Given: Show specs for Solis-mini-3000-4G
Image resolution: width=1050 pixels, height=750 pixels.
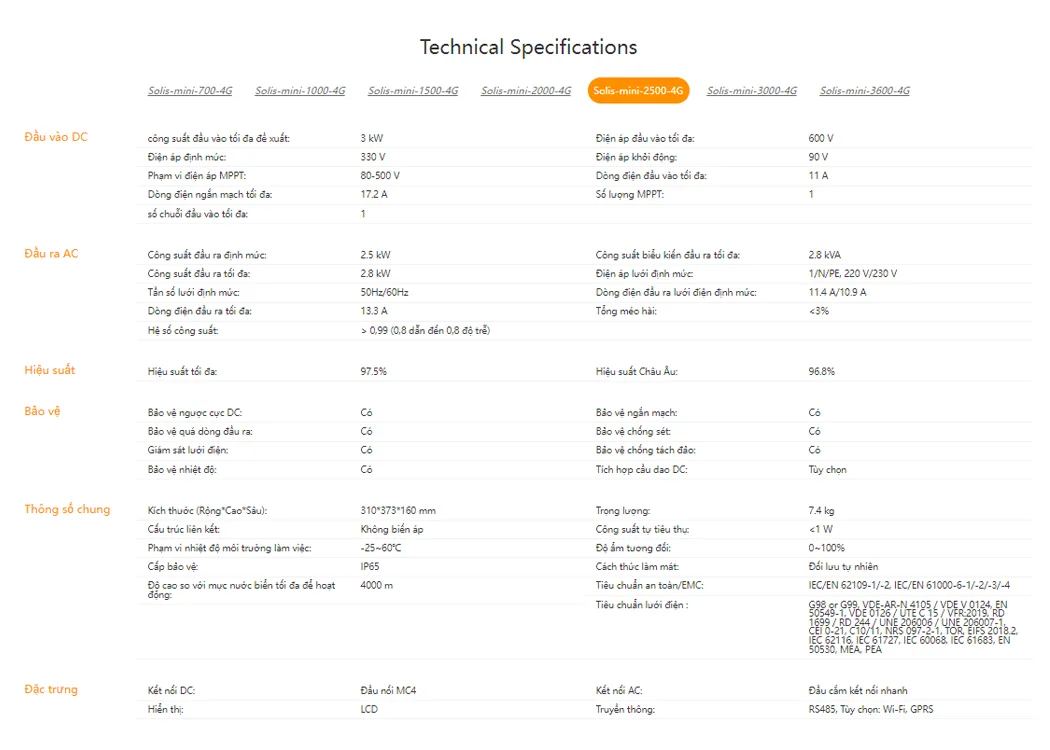Looking at the screenshot, I should click(x=752, y=91).
